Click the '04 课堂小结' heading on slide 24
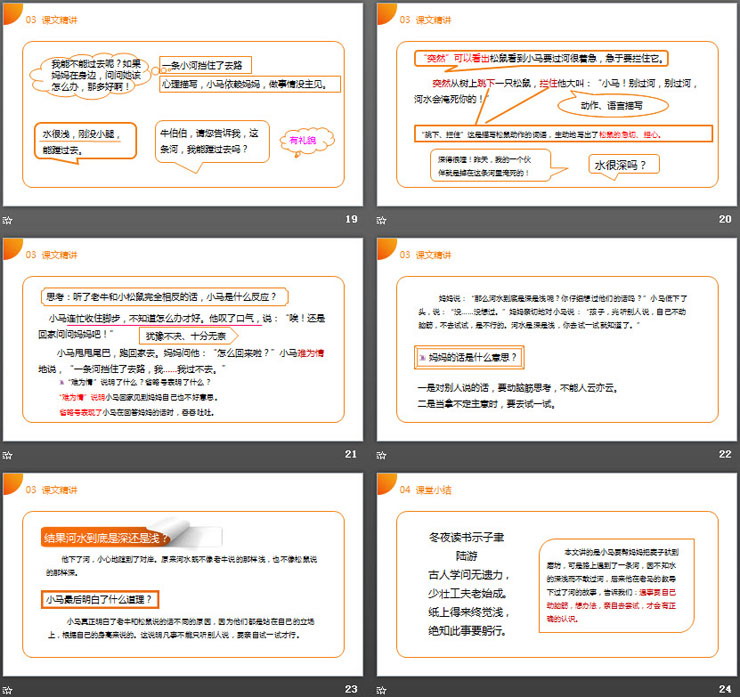The image size is (740, 697). point(425,490)
